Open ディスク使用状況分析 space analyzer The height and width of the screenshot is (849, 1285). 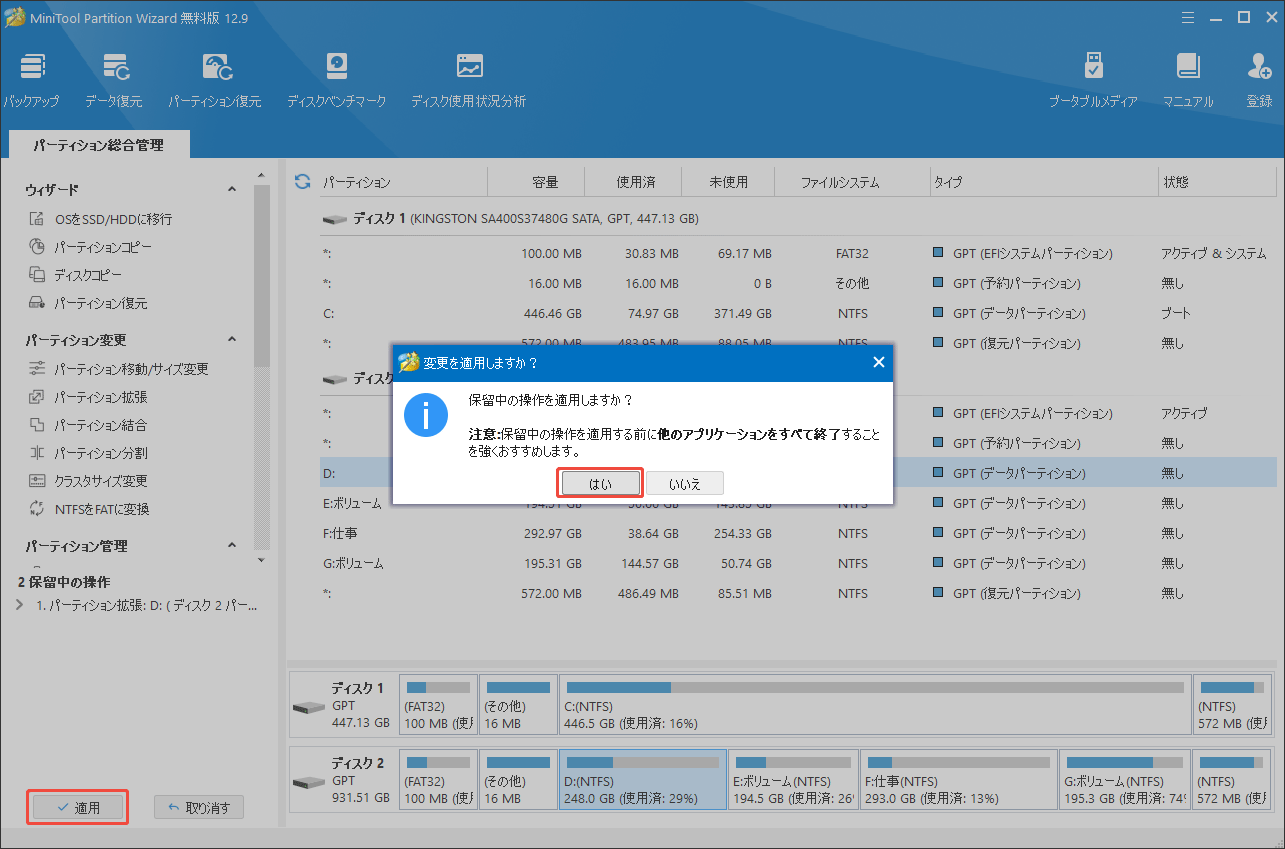click(x=468, y=80)
